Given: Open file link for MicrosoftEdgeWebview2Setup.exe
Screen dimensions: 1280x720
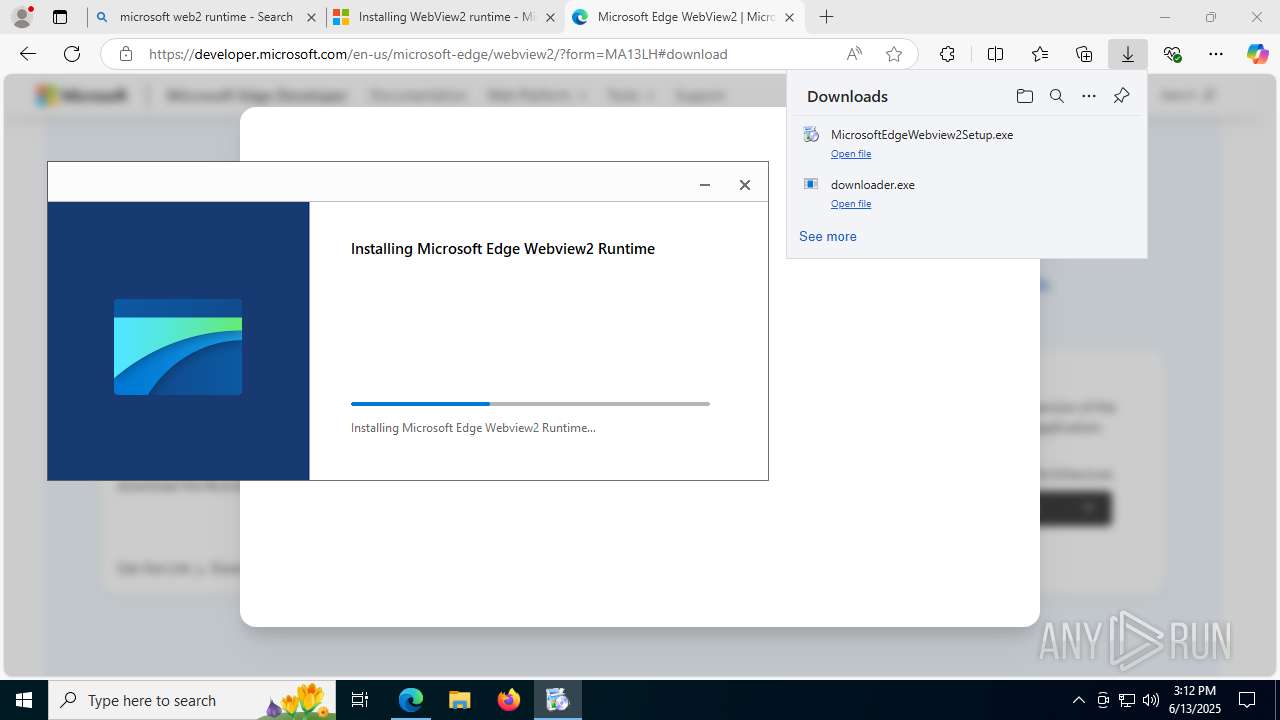Looking at the screenshot, I should [x=851, y=154].
